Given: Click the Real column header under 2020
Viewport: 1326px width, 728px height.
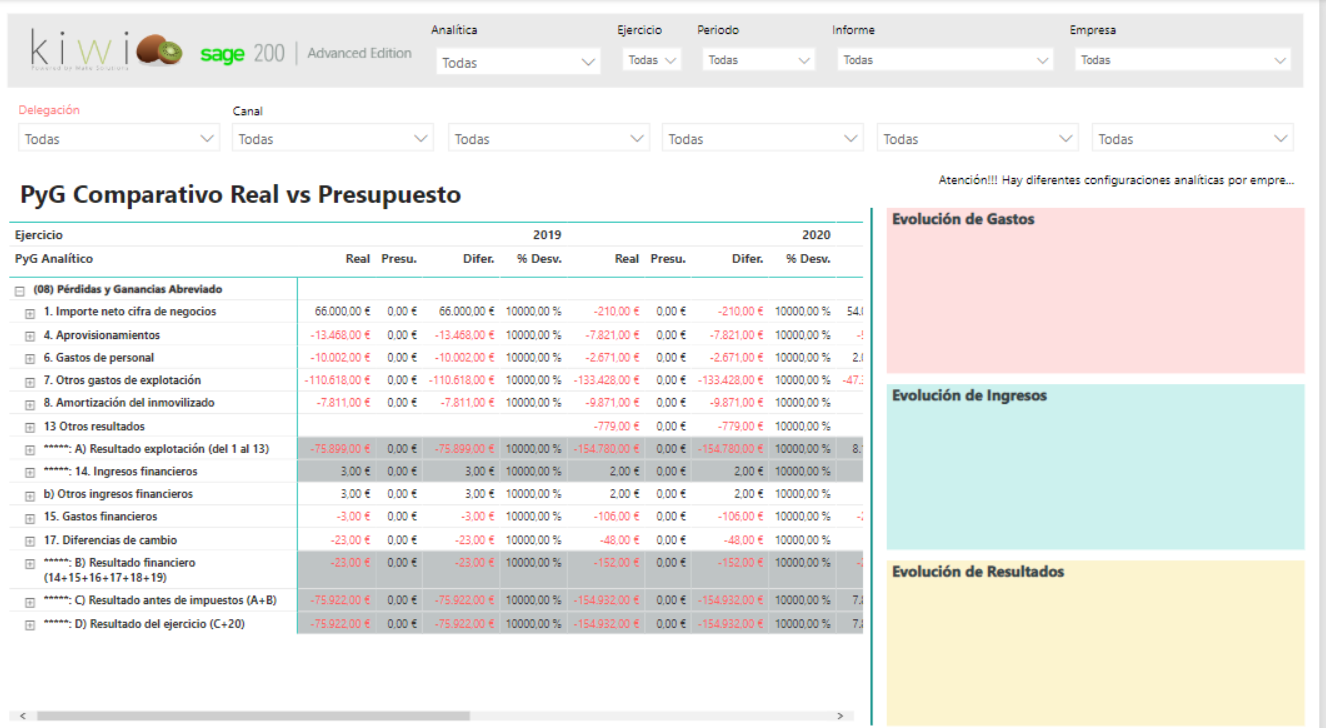Looking at the screenshot, I should tap(627, 258).
